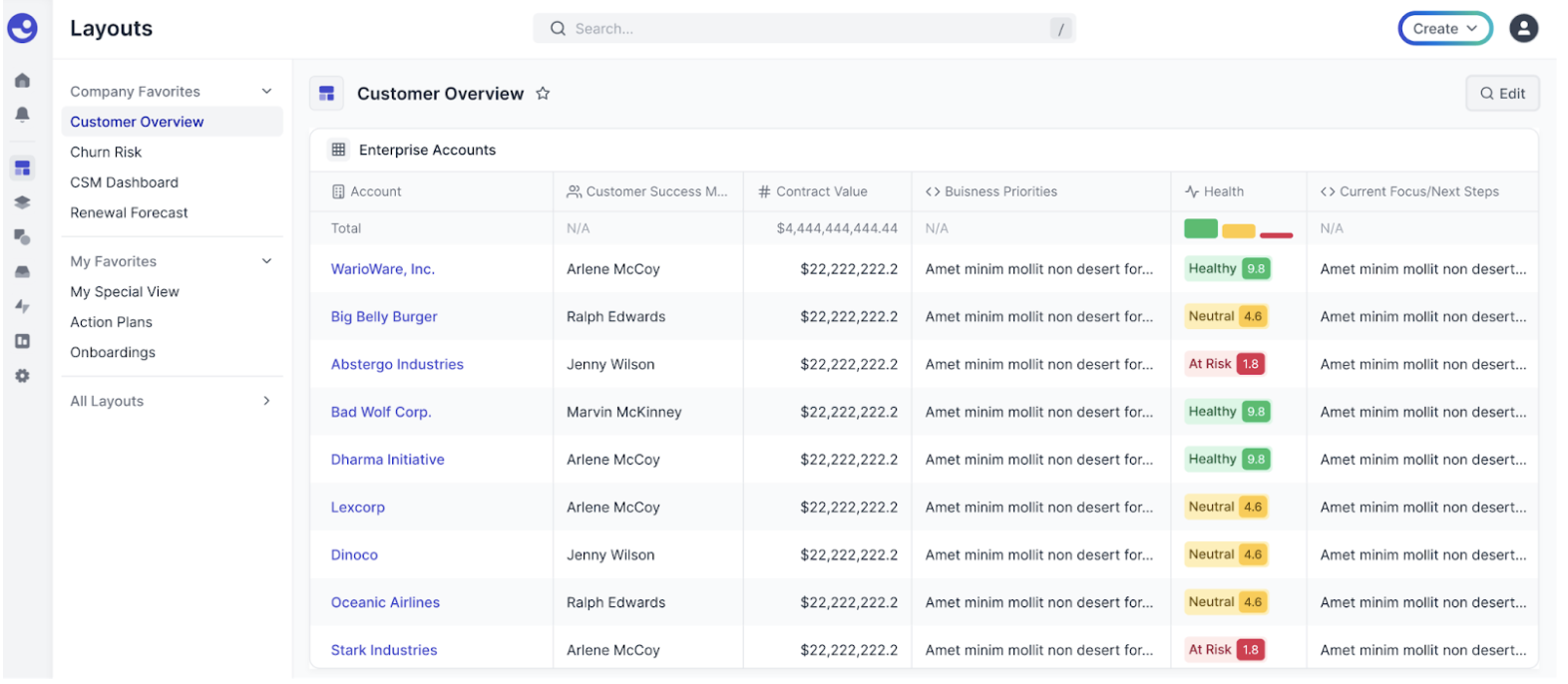Open the settings gear icon
This screenshot has width=1568, height=684.
coord(22,376)
